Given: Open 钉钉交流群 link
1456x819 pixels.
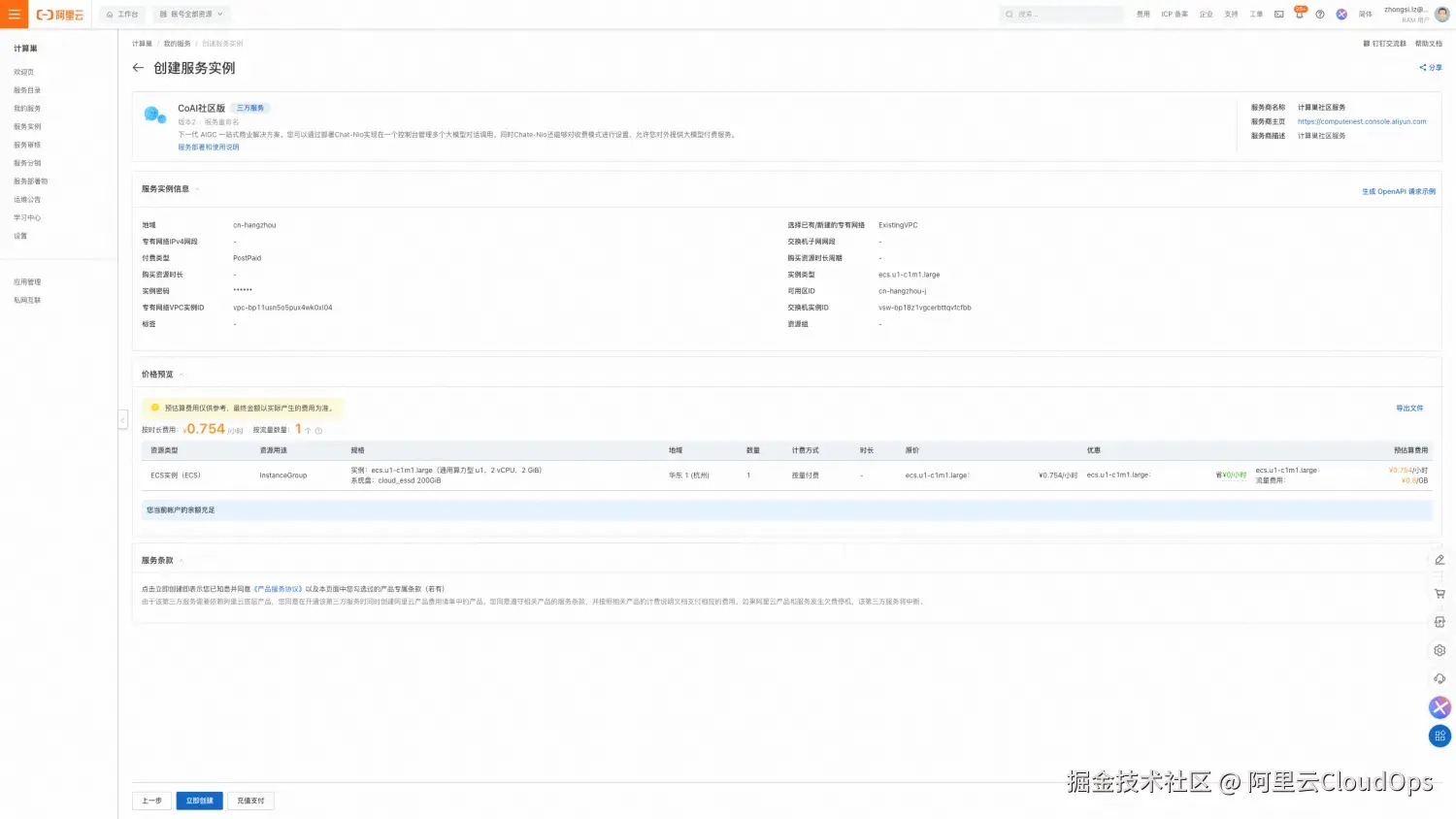Looking at the screenshot, I should [1384, 44].
